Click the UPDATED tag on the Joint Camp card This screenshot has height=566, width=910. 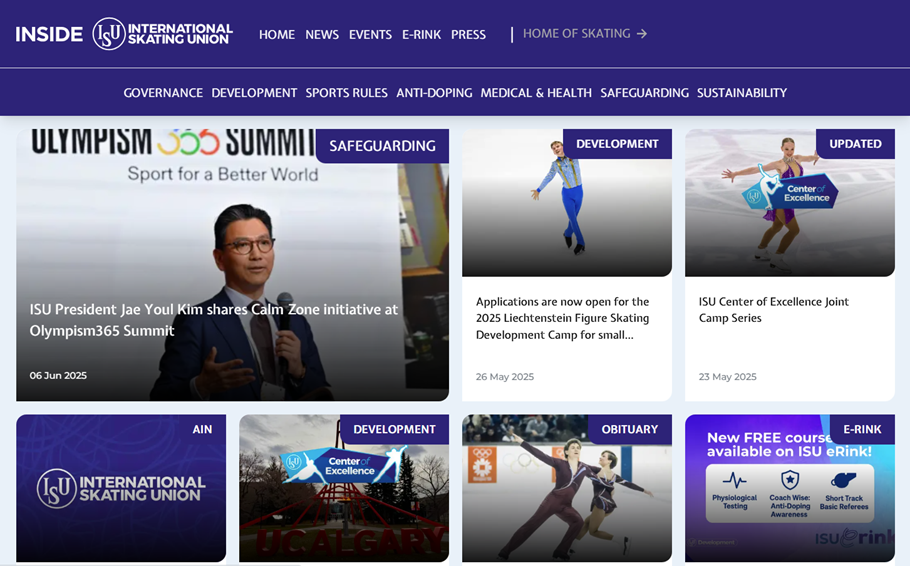click(x=855, y=144)
